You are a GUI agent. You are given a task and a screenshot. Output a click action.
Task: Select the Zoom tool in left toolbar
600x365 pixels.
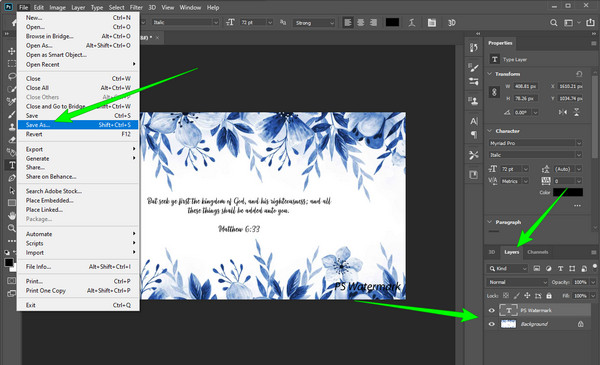11,228
